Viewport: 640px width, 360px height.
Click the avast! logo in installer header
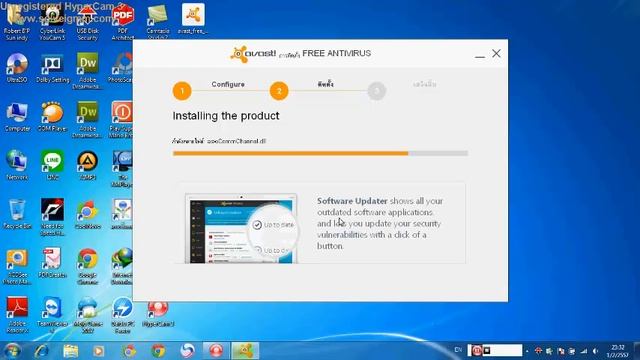tap(253, 54)
